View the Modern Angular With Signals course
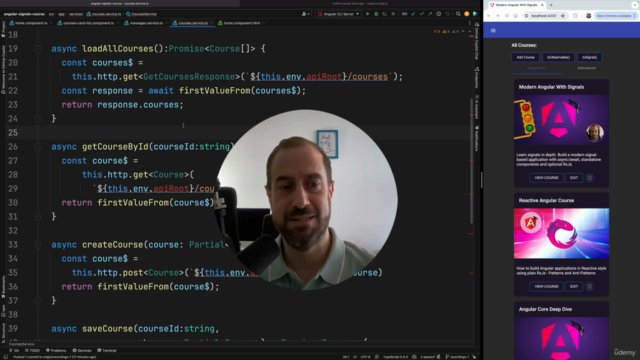The height and width of the screenshot is (360, 640). 546,178
